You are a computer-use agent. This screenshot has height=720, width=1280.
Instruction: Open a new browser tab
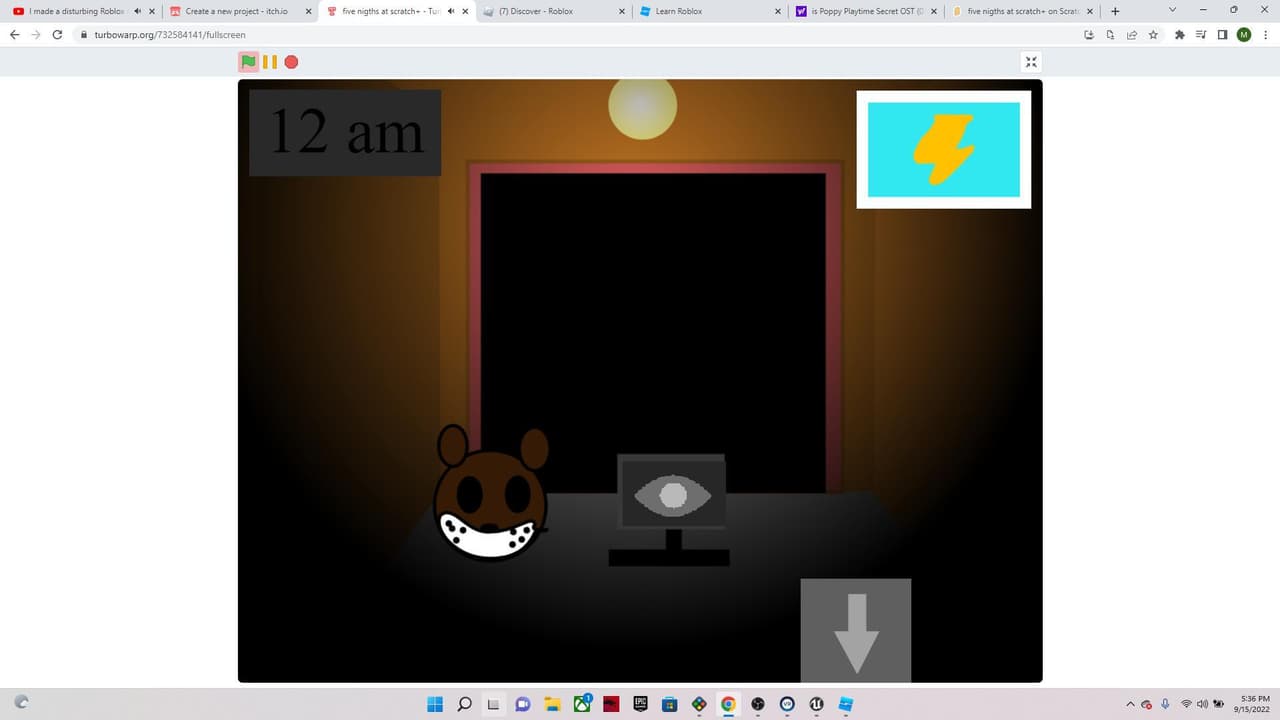(x=1115, y=11)
